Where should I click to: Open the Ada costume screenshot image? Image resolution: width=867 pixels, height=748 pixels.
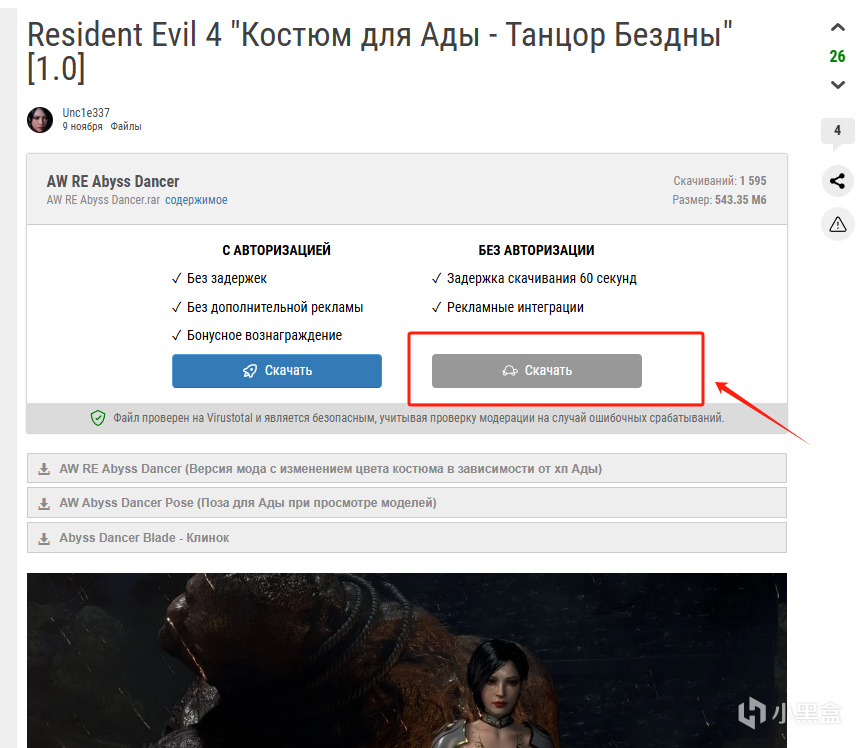point(407,660)
